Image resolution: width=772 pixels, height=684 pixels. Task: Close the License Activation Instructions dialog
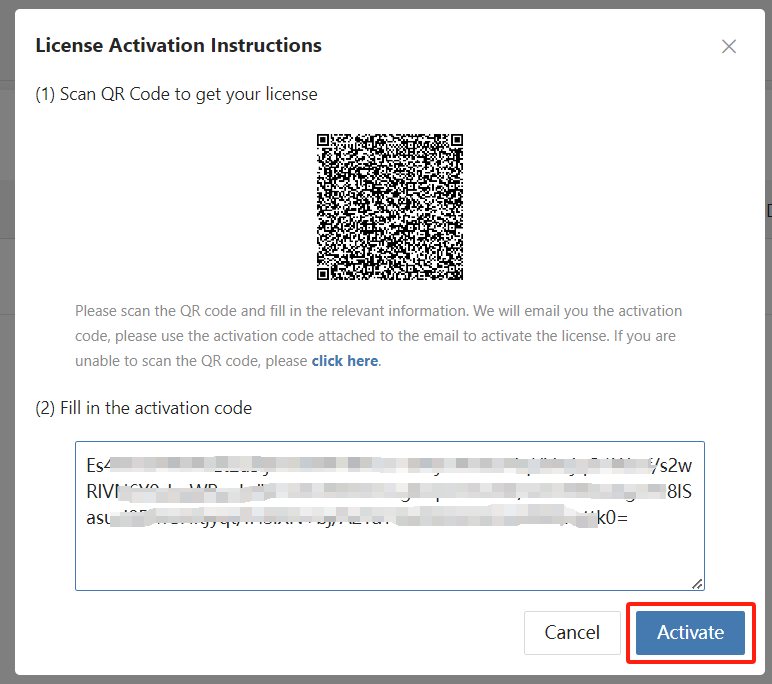(729, 47)
